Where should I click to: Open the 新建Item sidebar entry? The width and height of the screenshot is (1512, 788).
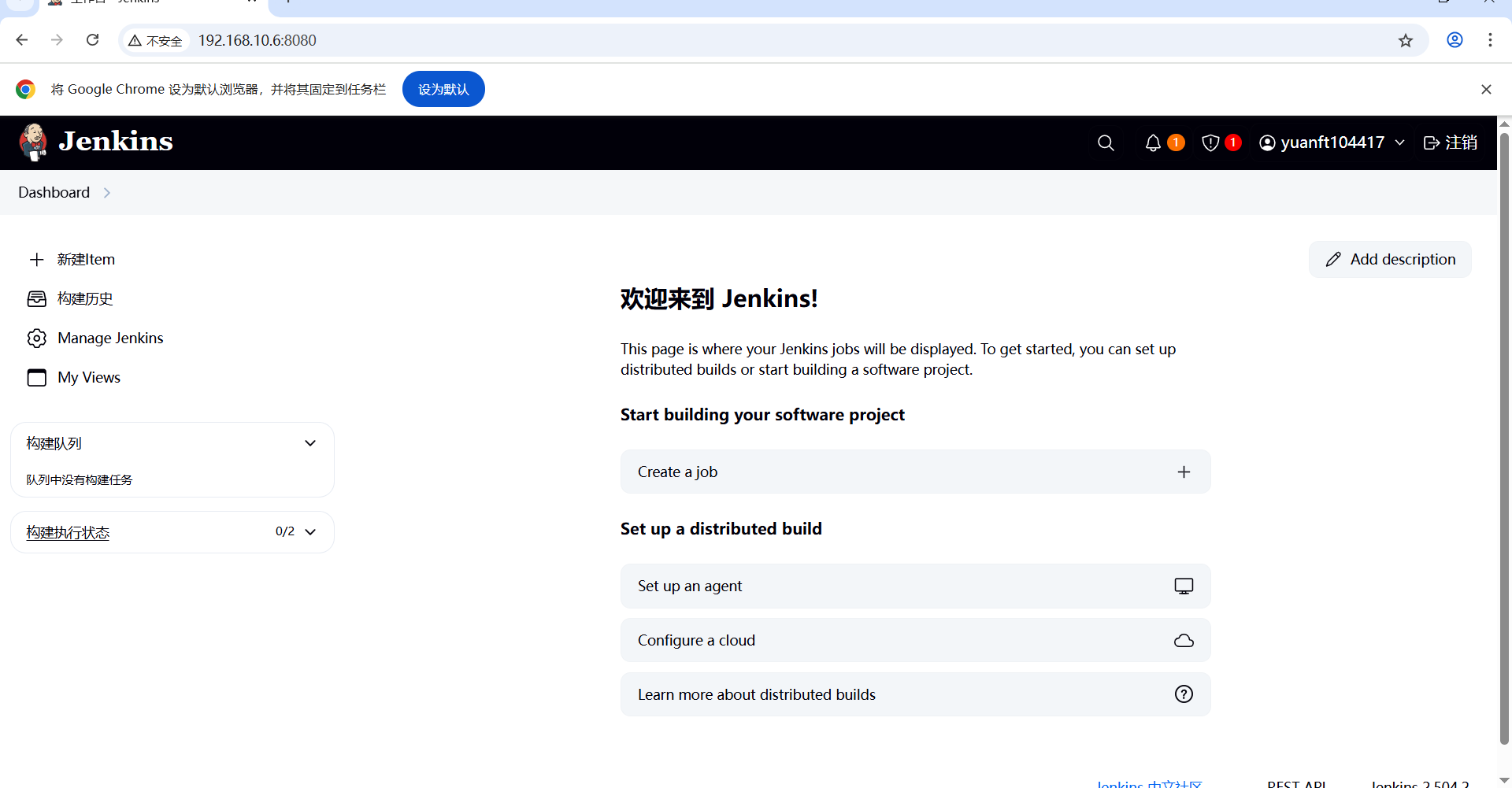coord(86,259)
